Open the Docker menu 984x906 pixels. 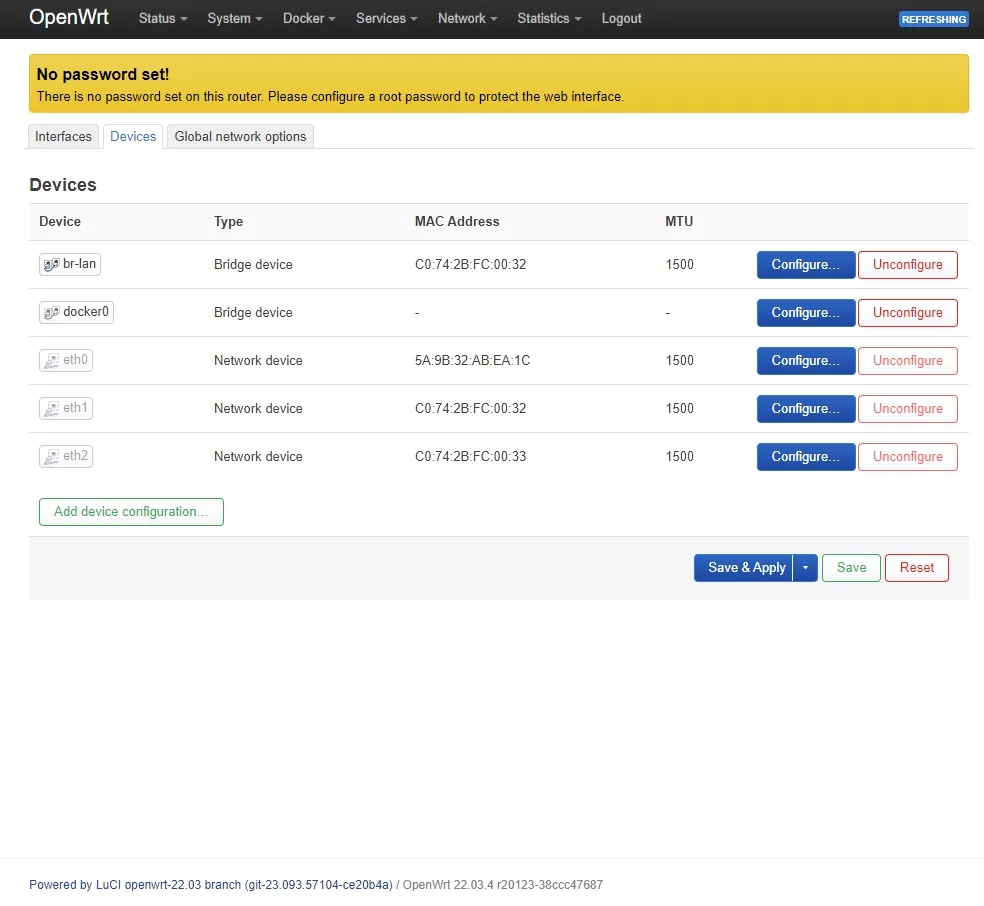[309, 19]
